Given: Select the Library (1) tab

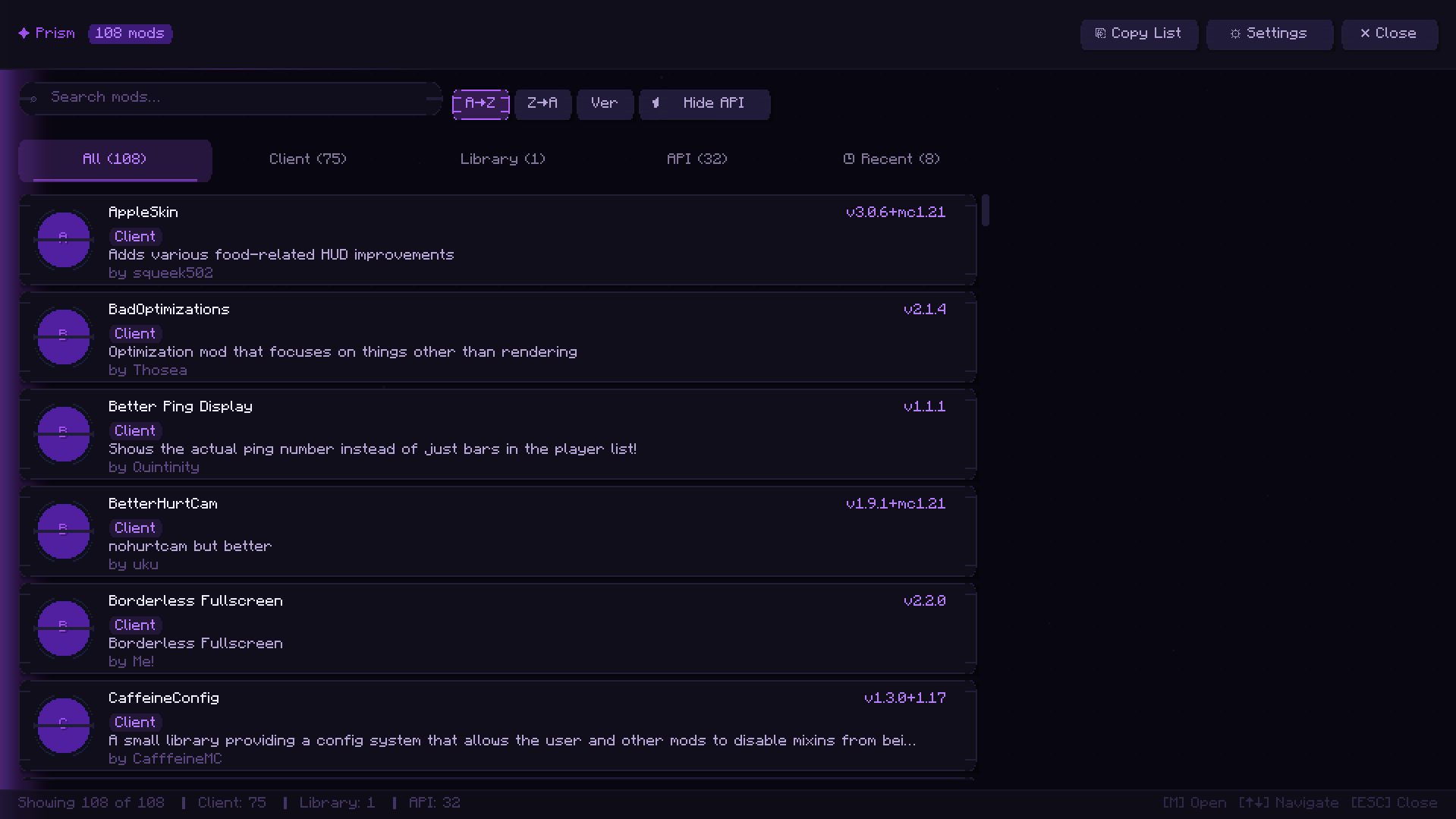Looking at the screenshot, I should click(502, 159).
